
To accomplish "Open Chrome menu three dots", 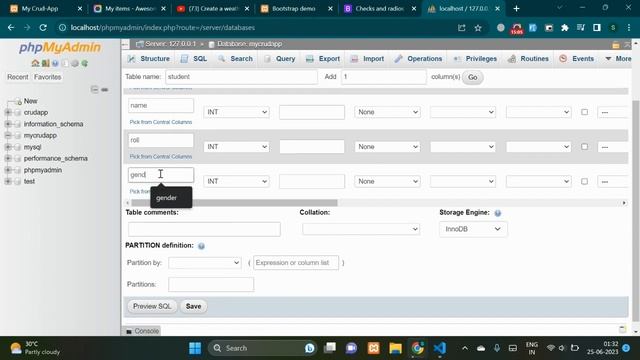I will tap(629, 28).
